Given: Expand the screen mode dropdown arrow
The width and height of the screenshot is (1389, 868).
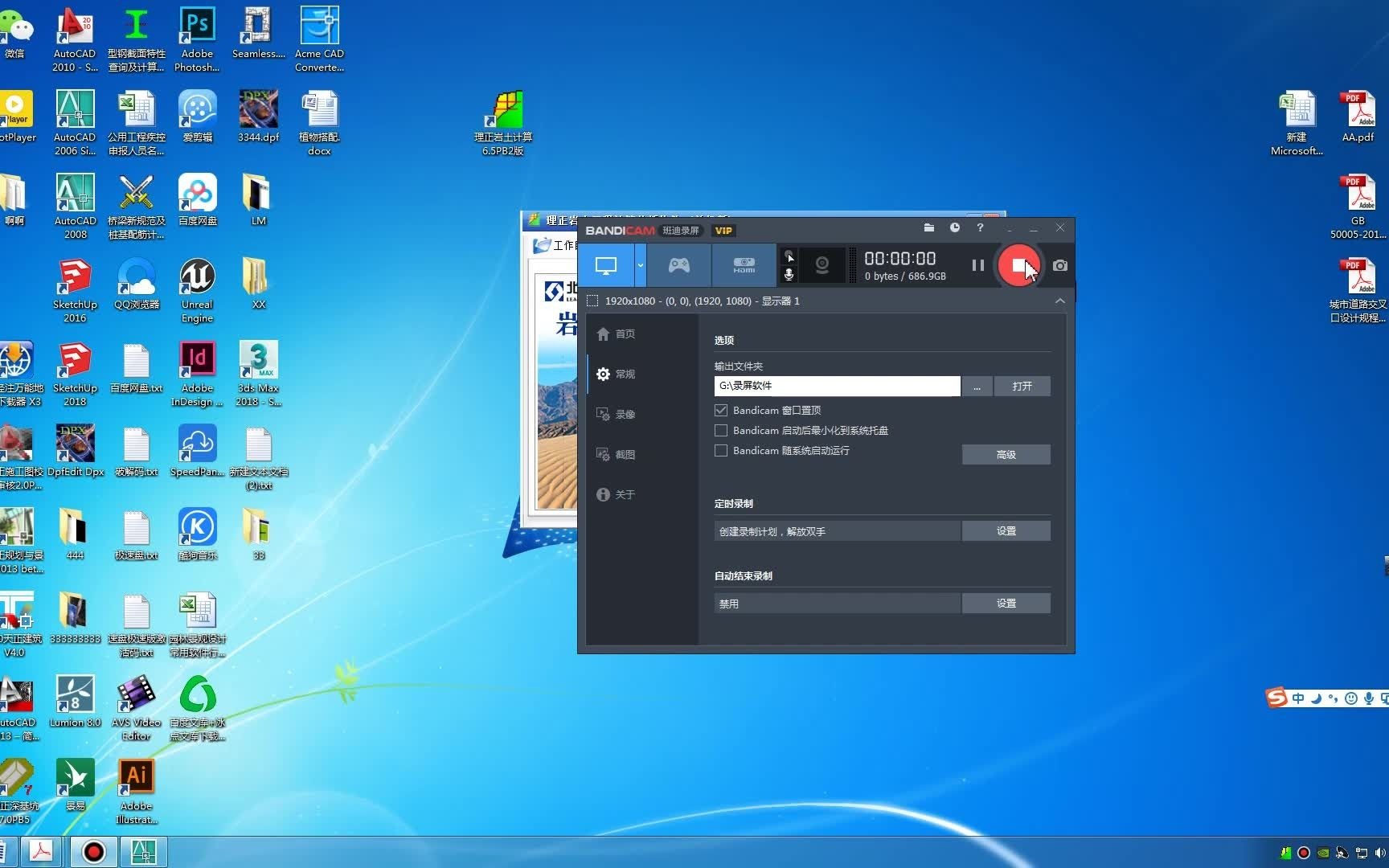Looking at the screenshot, I should [641, 265].
